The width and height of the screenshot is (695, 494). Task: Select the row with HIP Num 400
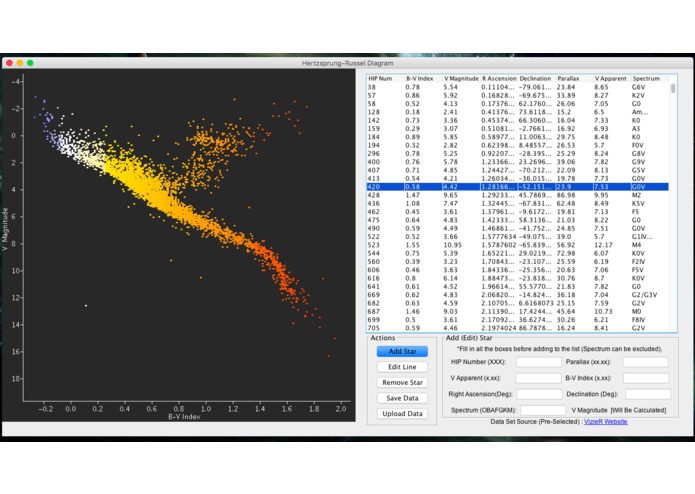click(x=518, y=162)
